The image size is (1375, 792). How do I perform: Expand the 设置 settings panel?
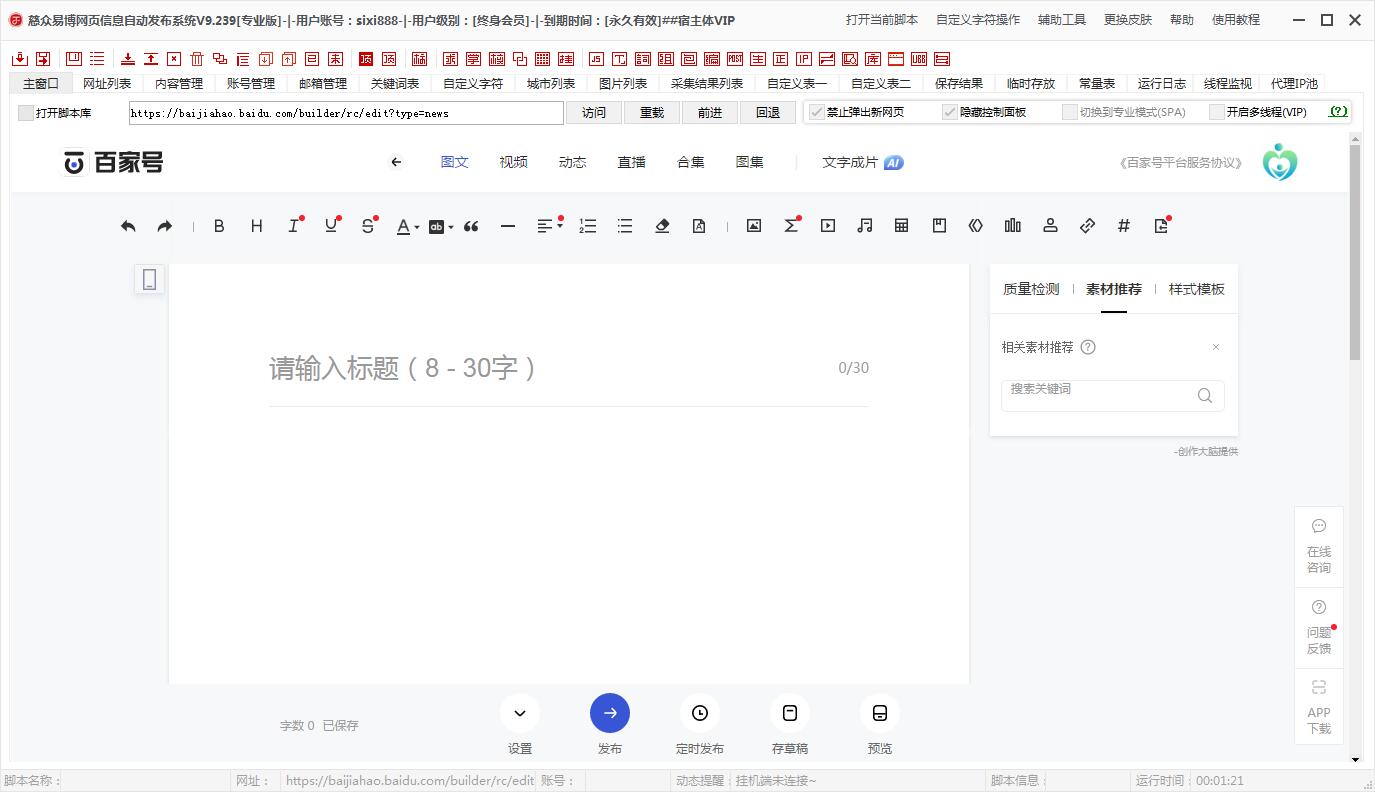520,713
